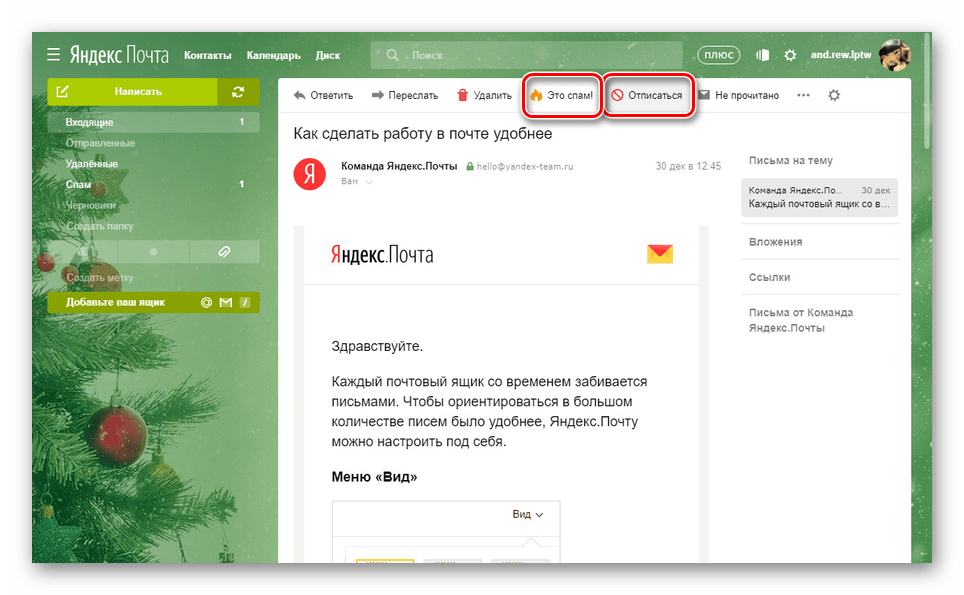The image size is (964, 595).
Task: Click the Gmail envelope icon in Добавьте ваш ящик
Action: pyautogui.click(x=225, y=302)
